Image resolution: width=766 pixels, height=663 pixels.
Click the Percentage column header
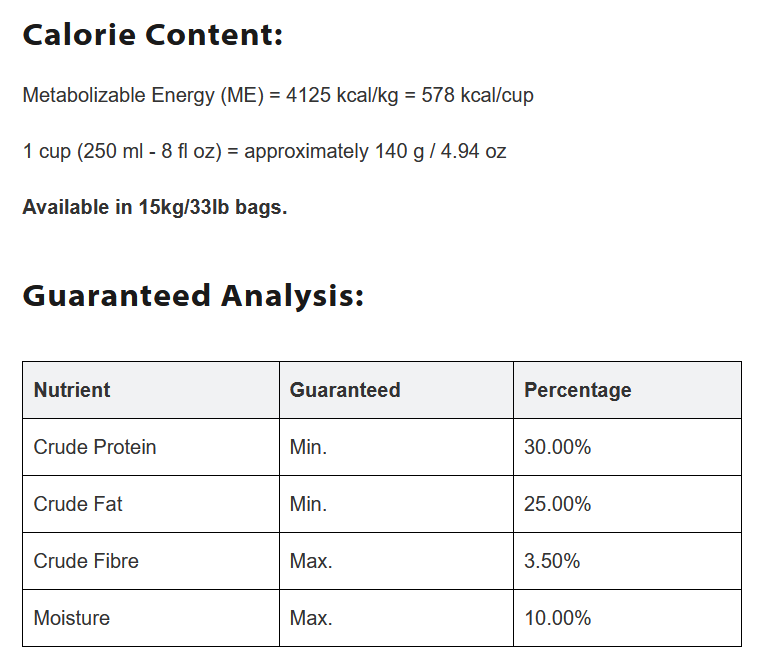pyautogui.click(x=578, y=390)
